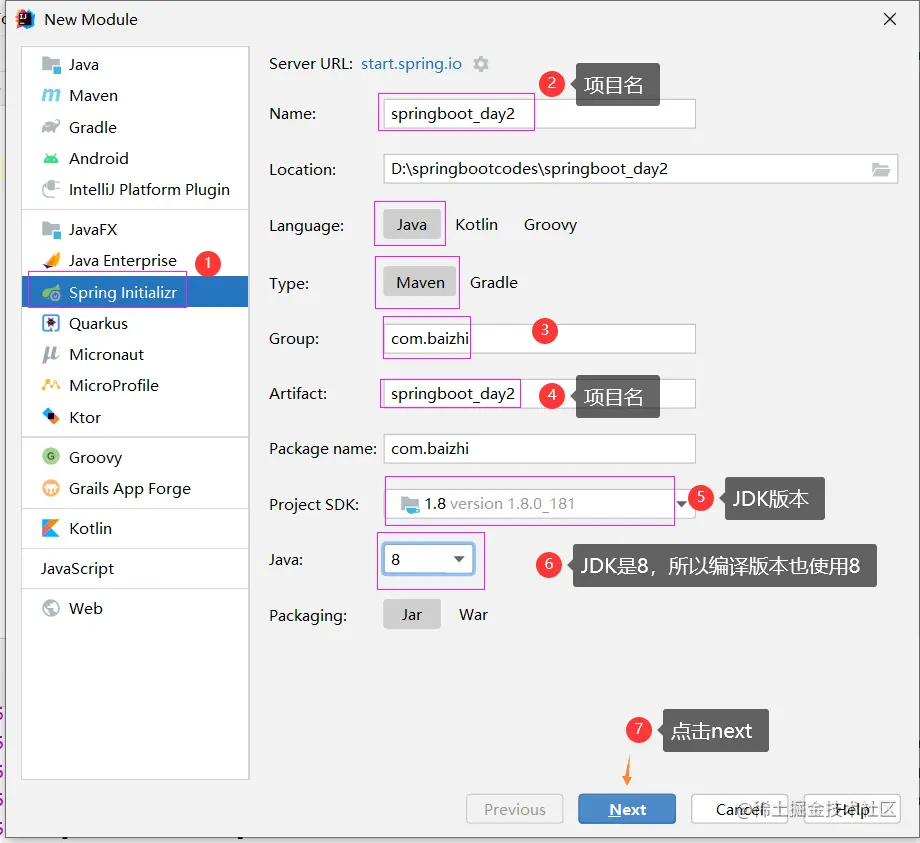
Task: Select IntelliJ Platform Plugin module type
Action: (x=135, y=189)
